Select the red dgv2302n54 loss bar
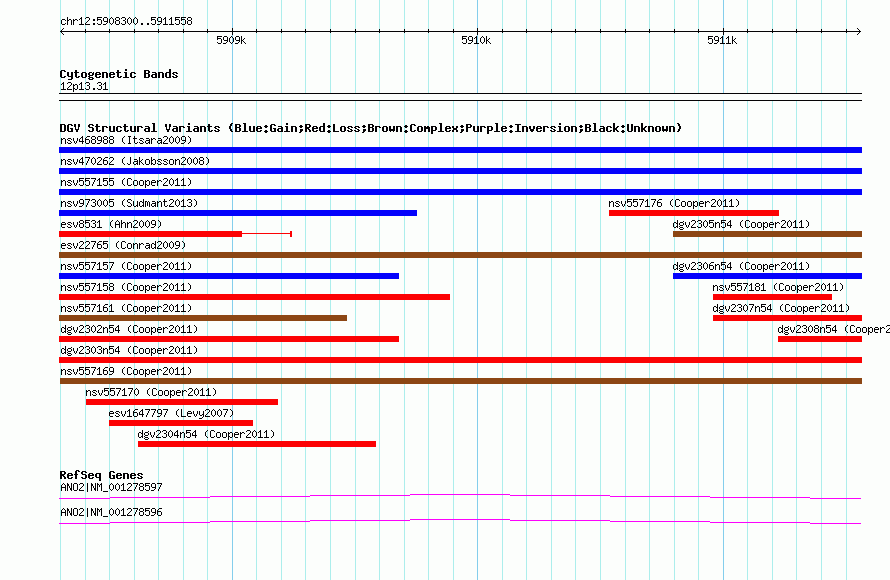The image size is (890, 580). point(229,339)
